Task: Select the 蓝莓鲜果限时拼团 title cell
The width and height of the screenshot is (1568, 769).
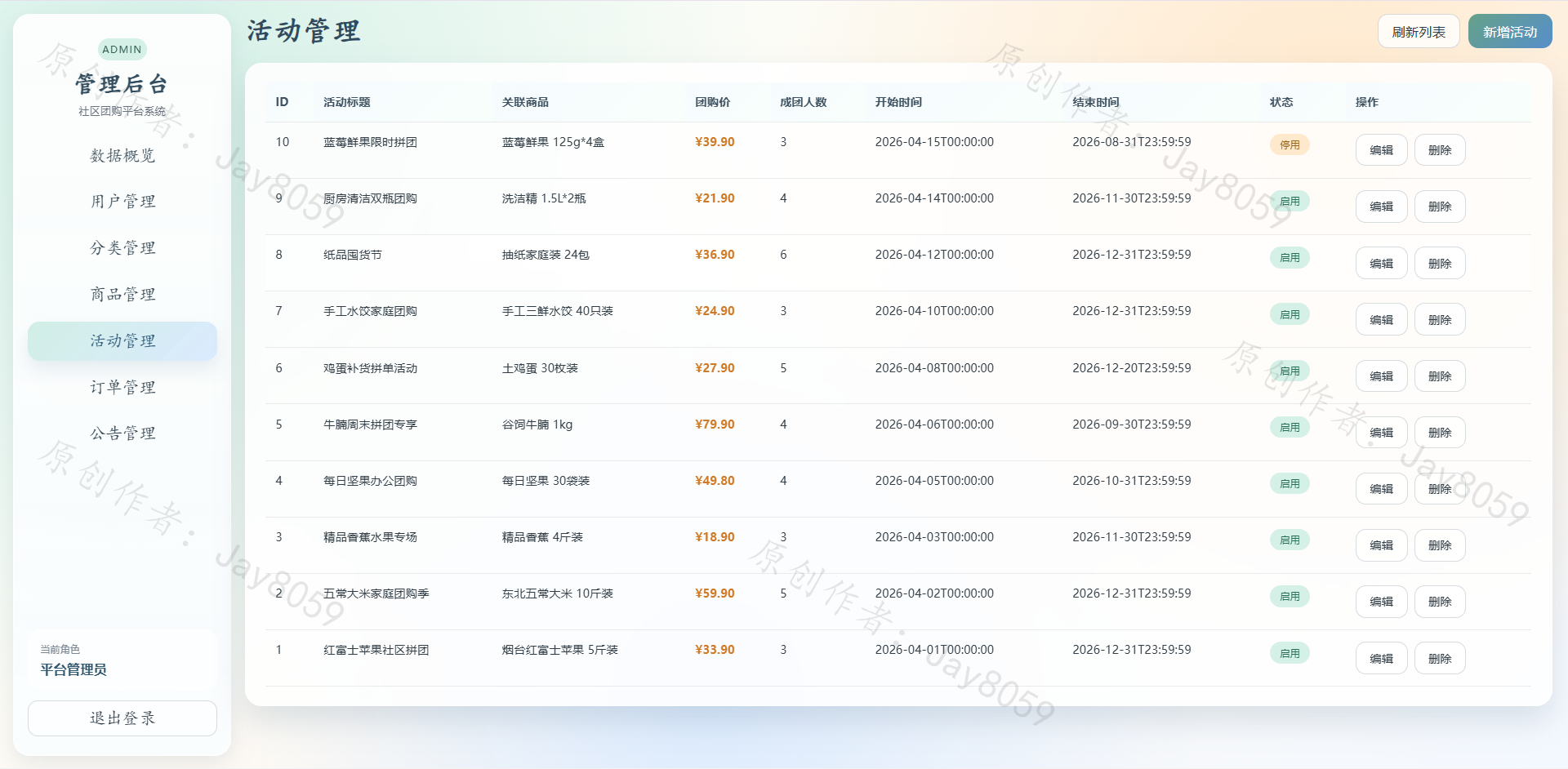Action: [x=370, y=142]
